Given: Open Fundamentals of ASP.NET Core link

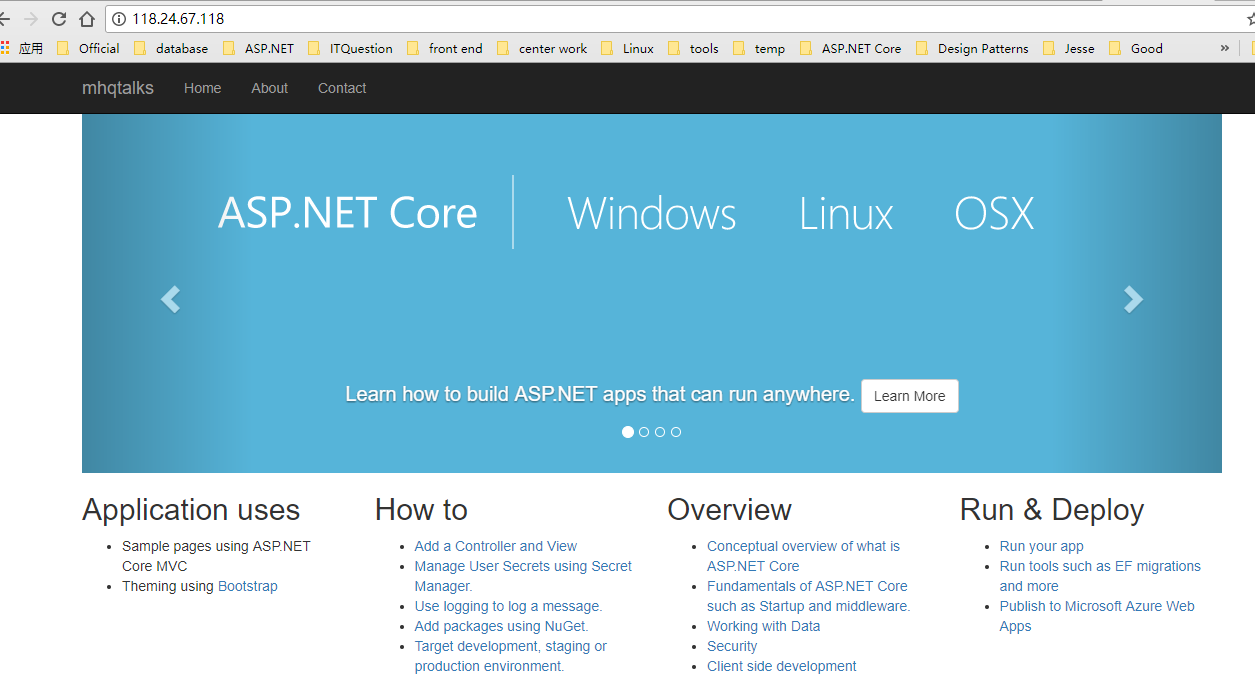Looking at the screenshot, I should pyautogui.click(x=808, y=596).
